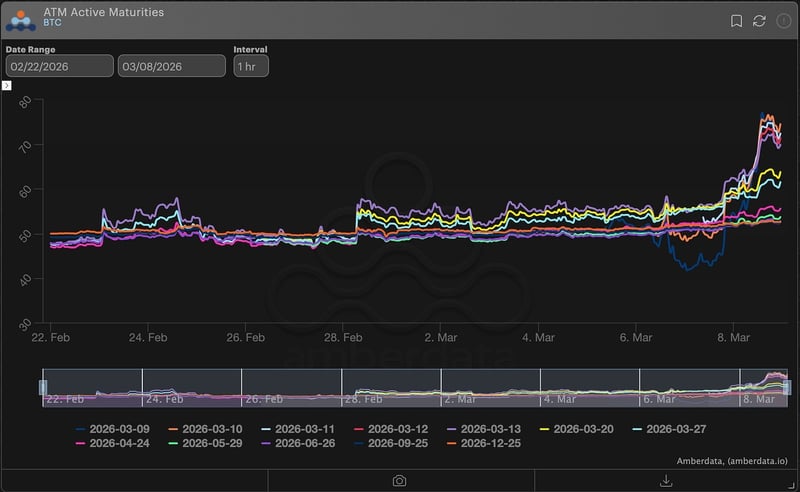Hide the 2026-06-26 legend series
Viewport: 800px width, 492px height.
tap(298, 444)
